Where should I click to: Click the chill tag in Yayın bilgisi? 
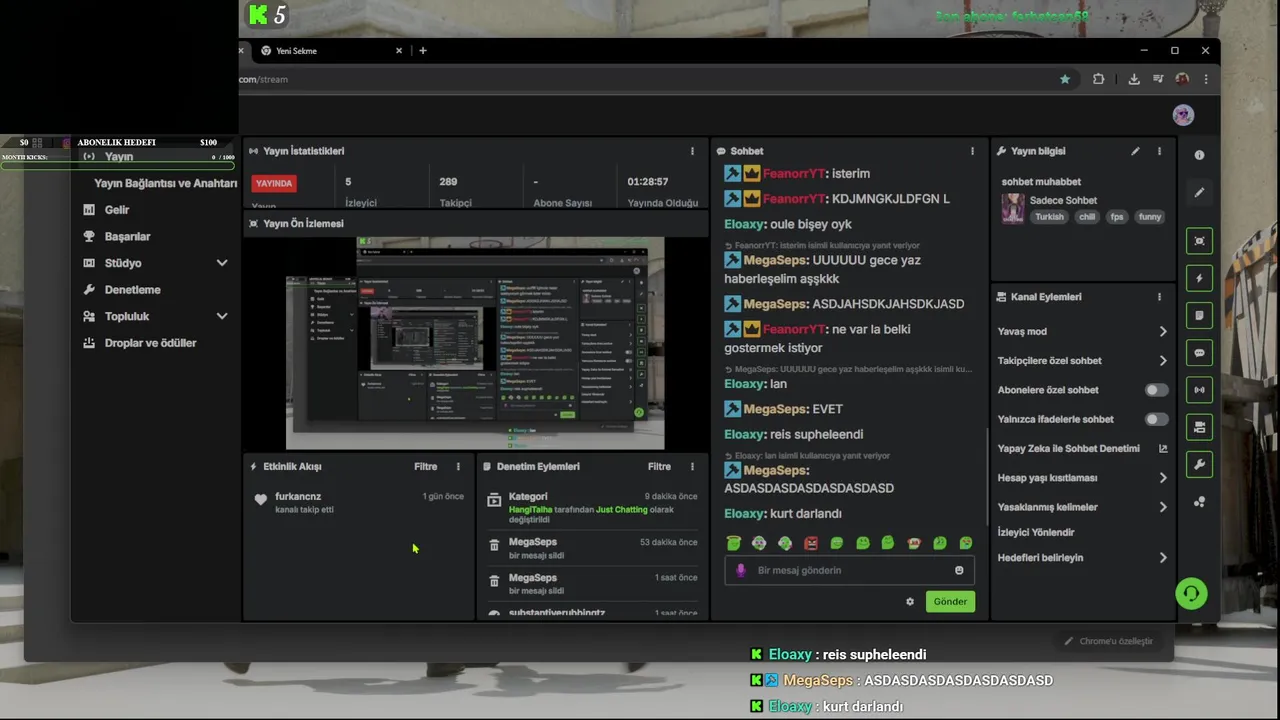click(x=1087, y=217)
